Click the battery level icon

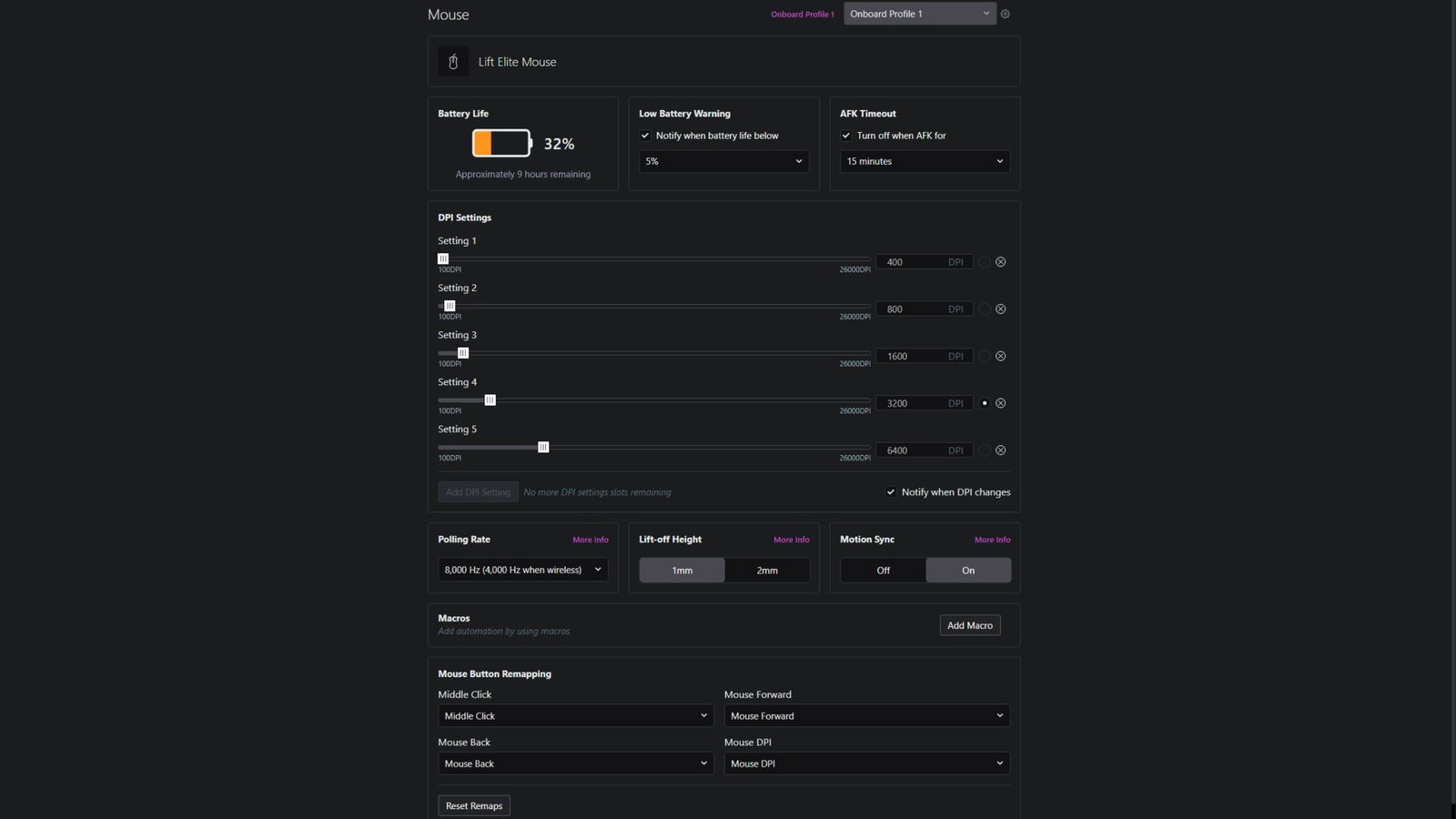coord(501,143)
